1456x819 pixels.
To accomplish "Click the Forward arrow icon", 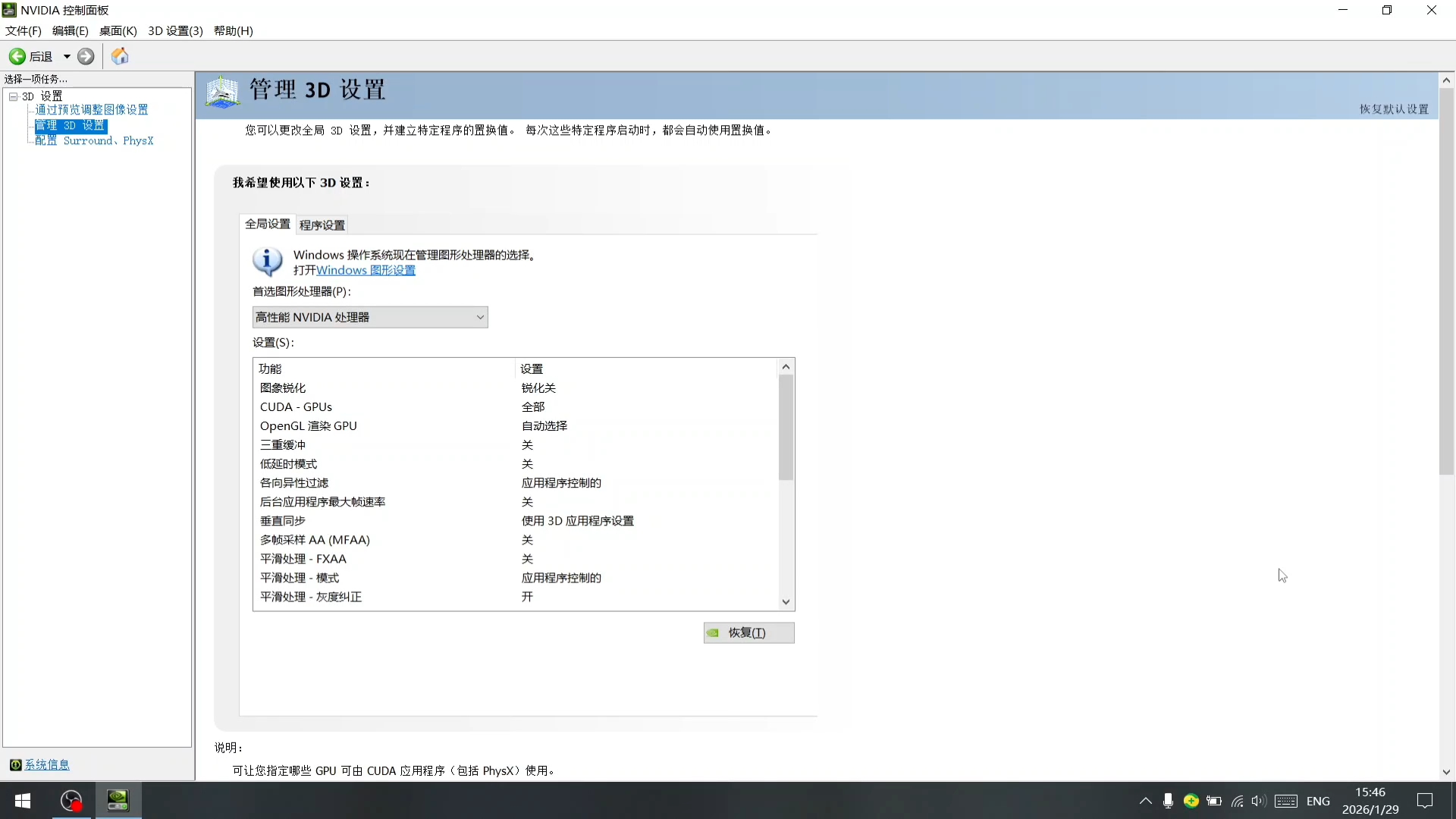I will click(86, 56).
